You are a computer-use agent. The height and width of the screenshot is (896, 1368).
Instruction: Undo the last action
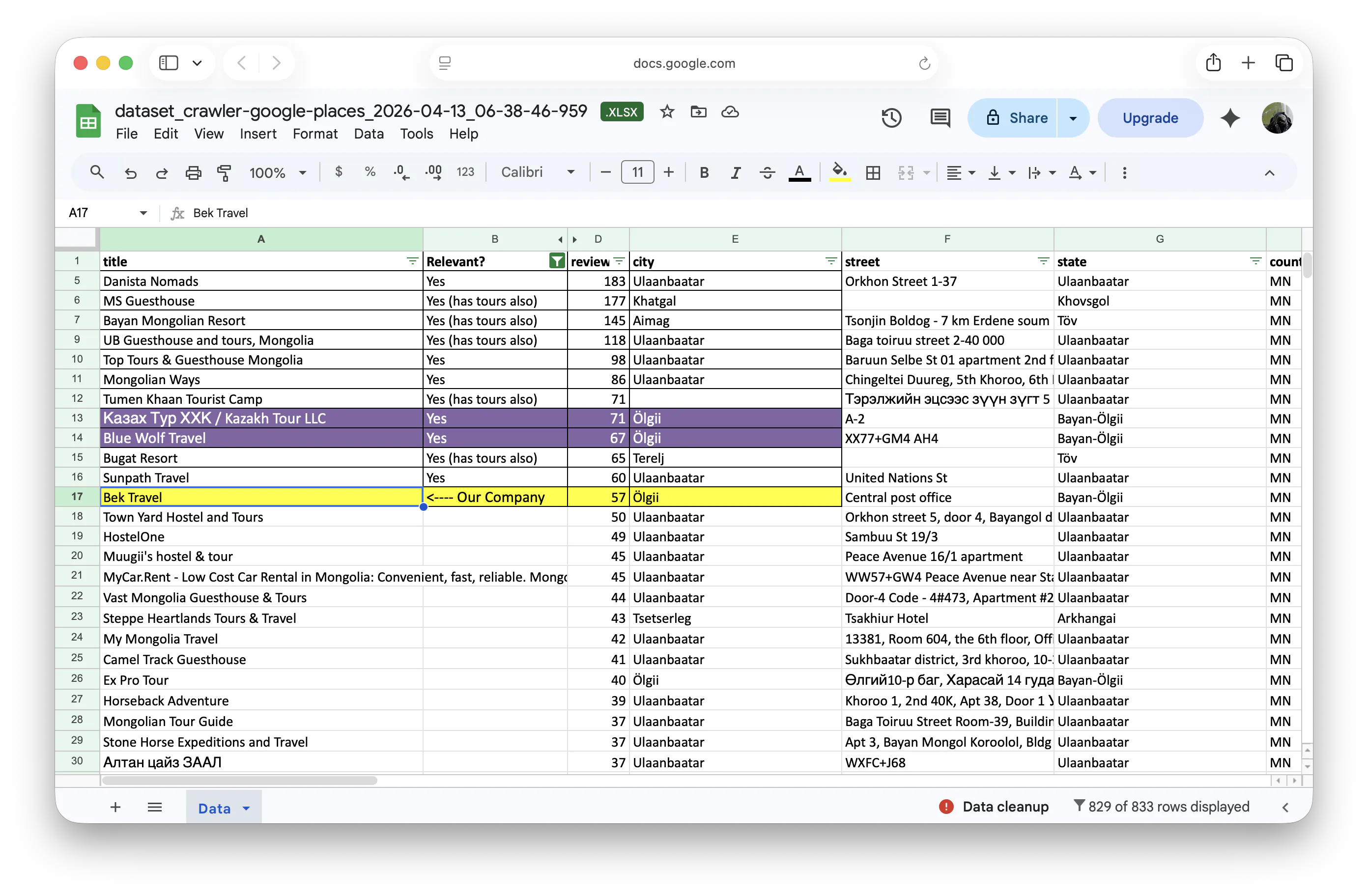pyautogui.click(x=131, y=172)
